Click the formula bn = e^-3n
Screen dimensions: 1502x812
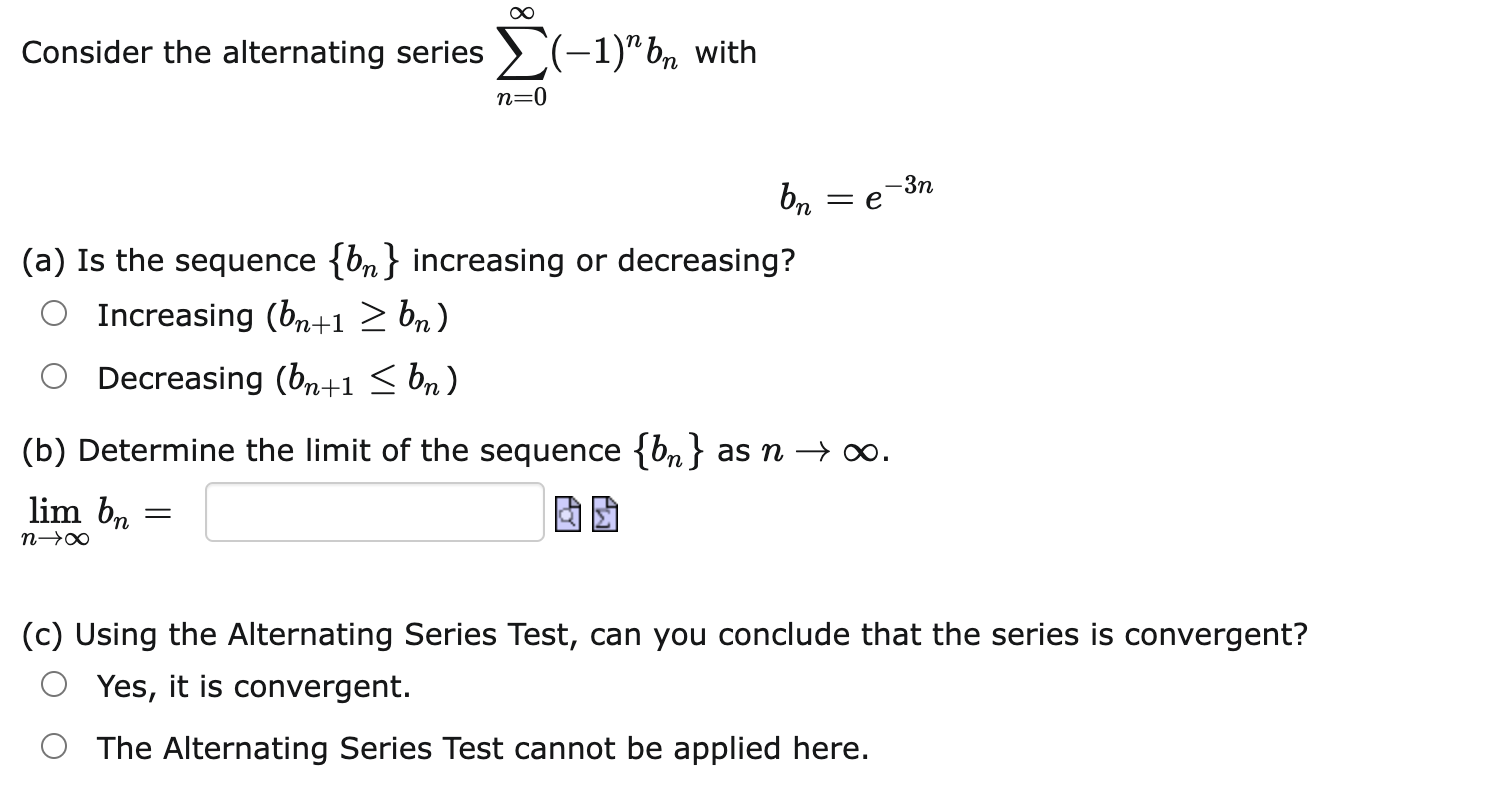855,192
